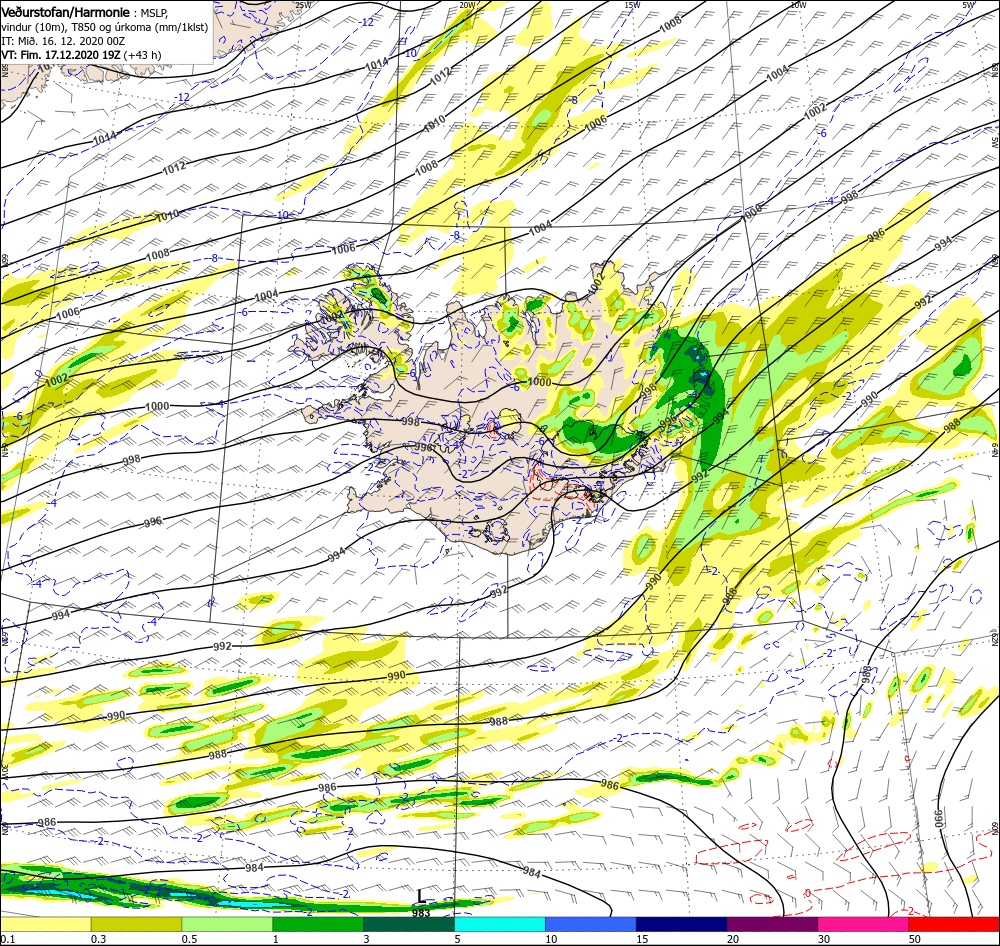Click the '50' legend value label
This screenshot has height=946, width=1000.
coord(915,939)
